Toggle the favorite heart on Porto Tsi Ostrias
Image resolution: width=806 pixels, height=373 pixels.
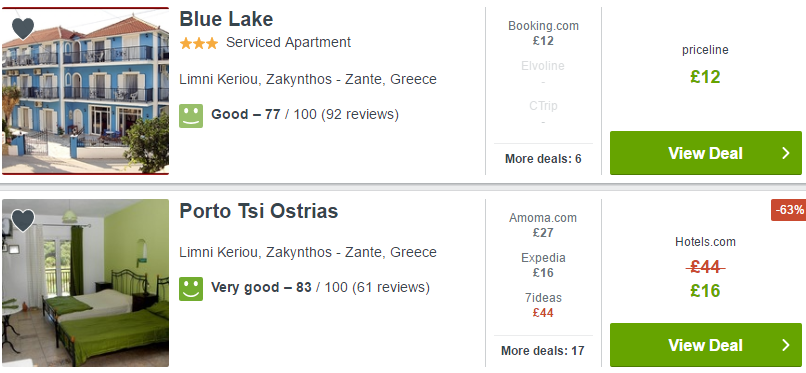23,220
